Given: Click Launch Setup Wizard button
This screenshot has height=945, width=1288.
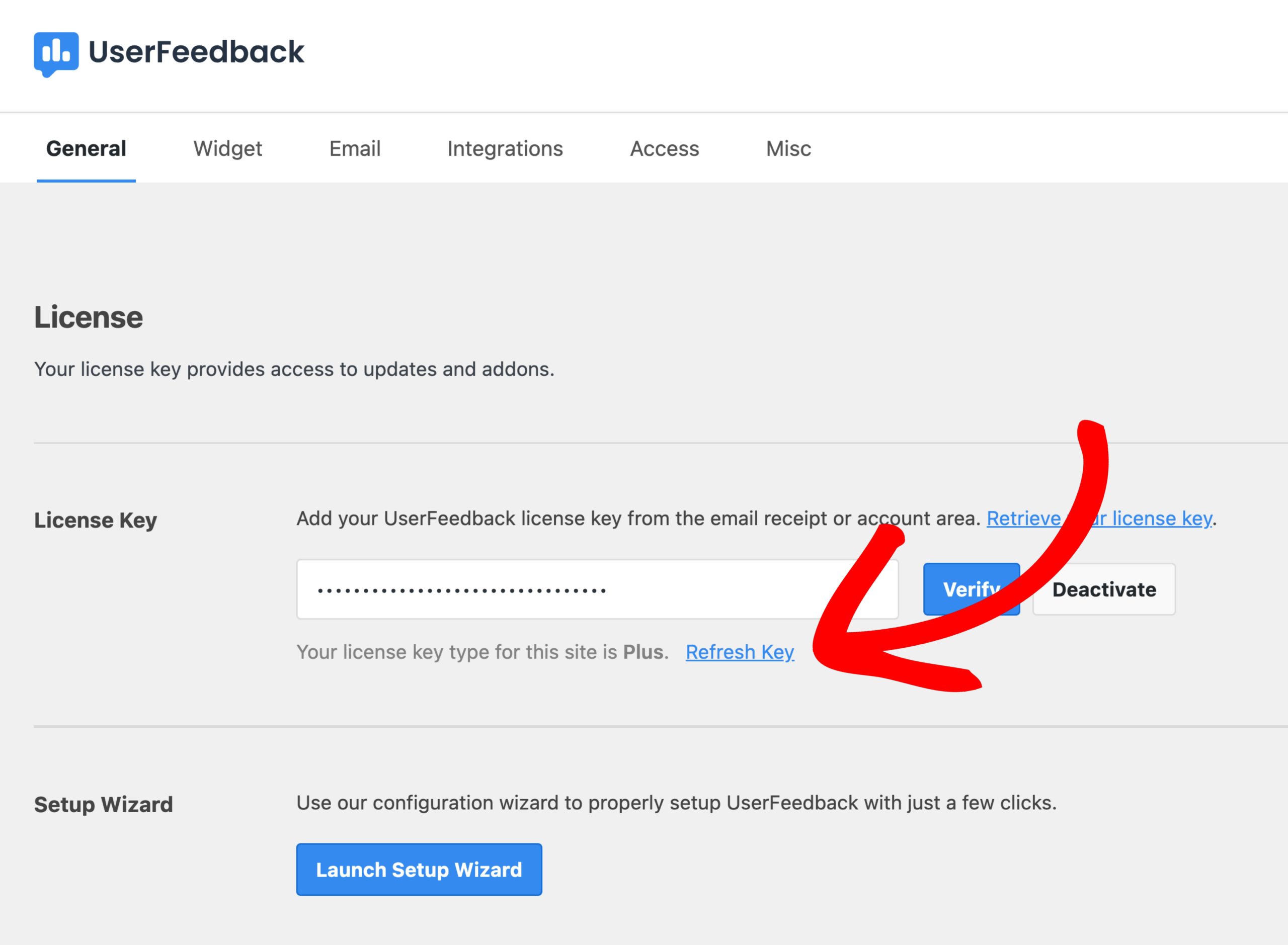Looking at the screenshot, I should pos(419,870).
